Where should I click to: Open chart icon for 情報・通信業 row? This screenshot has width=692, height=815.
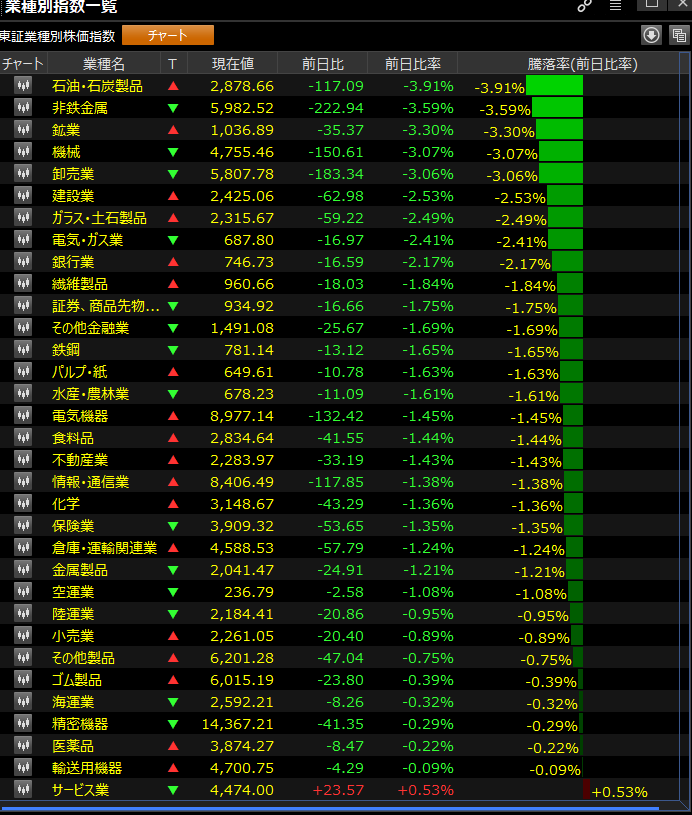point(23,481)
